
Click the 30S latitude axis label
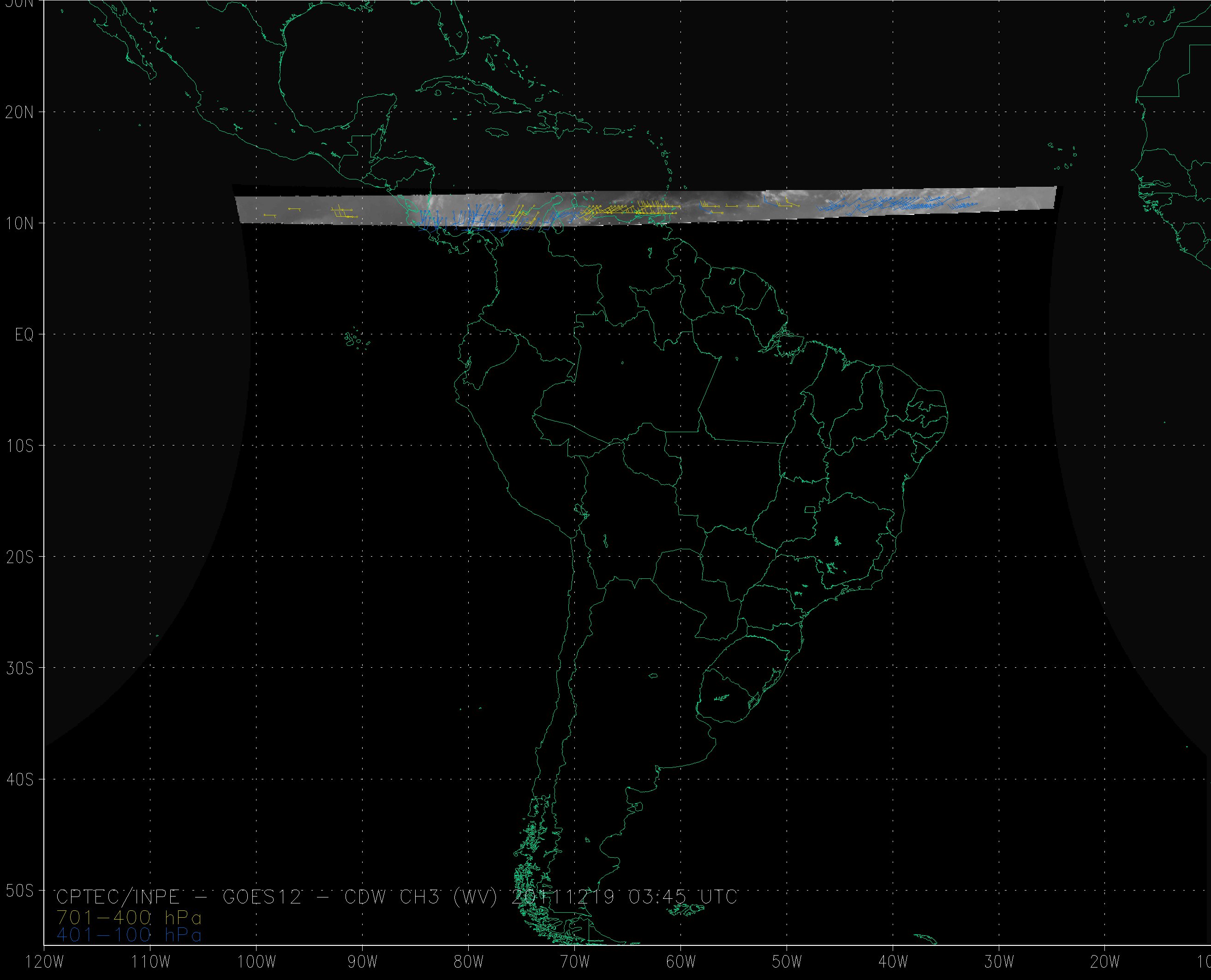(19, 668)
